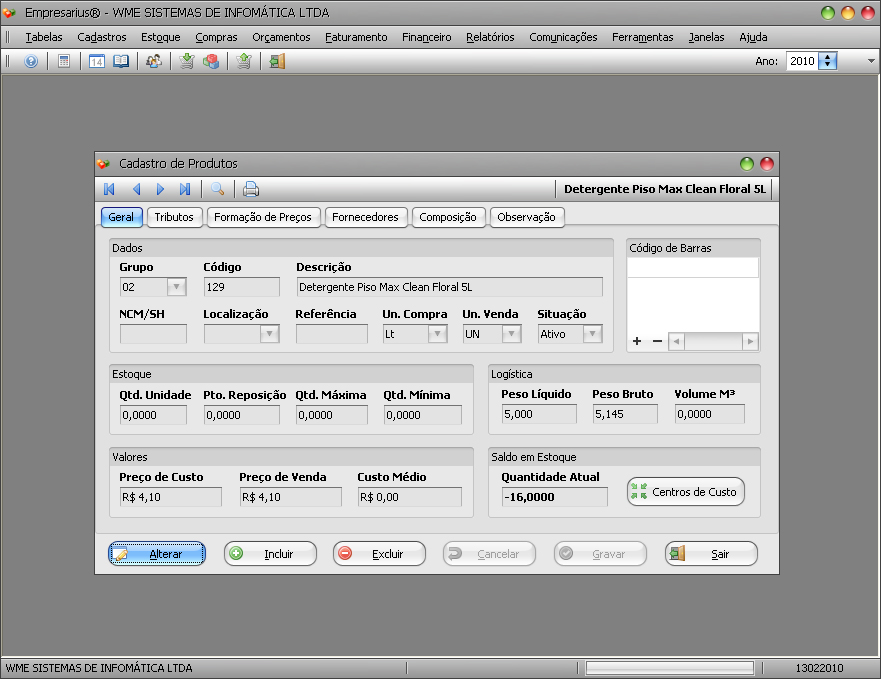This screenshot has height=679, width=881.
Task: Open the customers people icon
Action: [x=153, y=61]
